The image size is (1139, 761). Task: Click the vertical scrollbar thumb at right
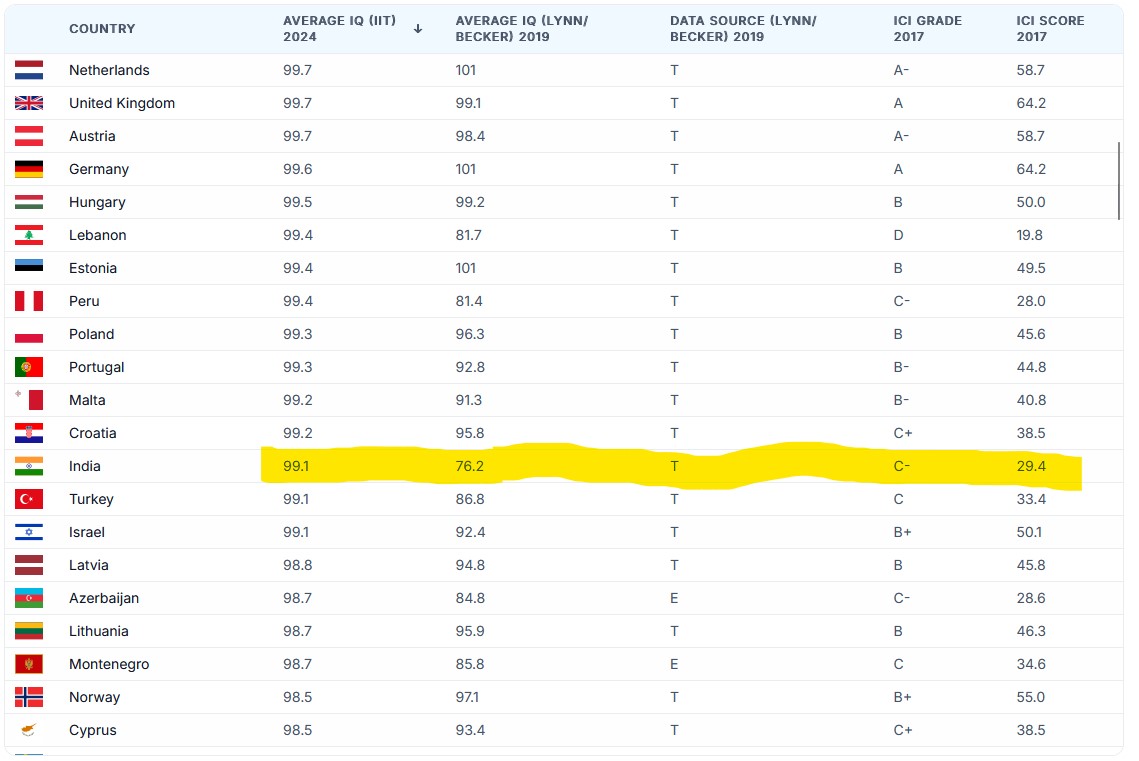[1119, 180]
